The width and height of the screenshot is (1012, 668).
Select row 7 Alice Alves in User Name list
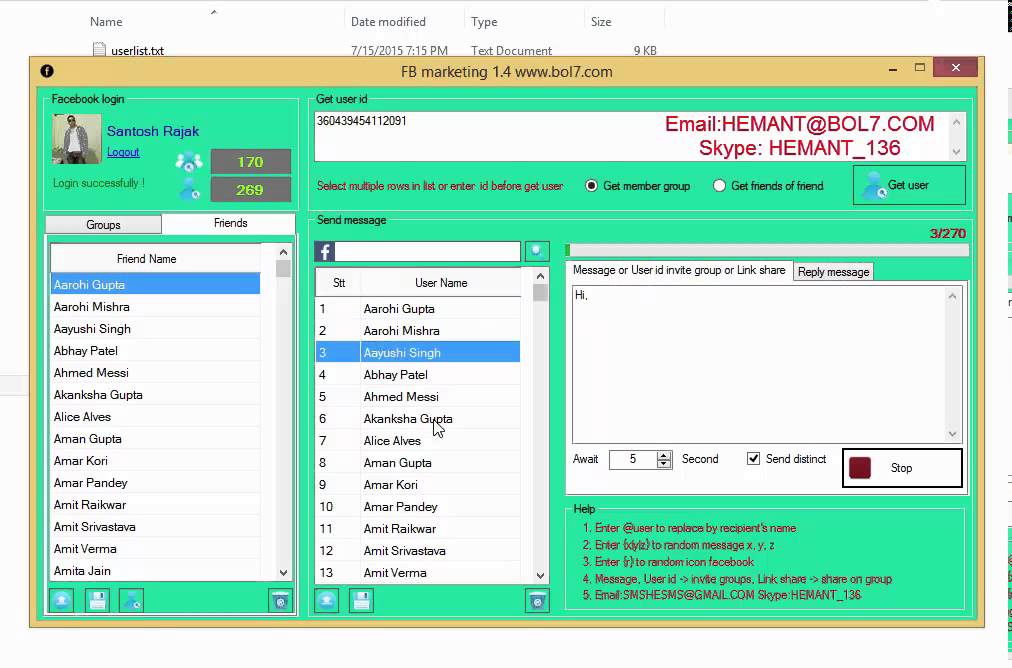tap(418, 441)
